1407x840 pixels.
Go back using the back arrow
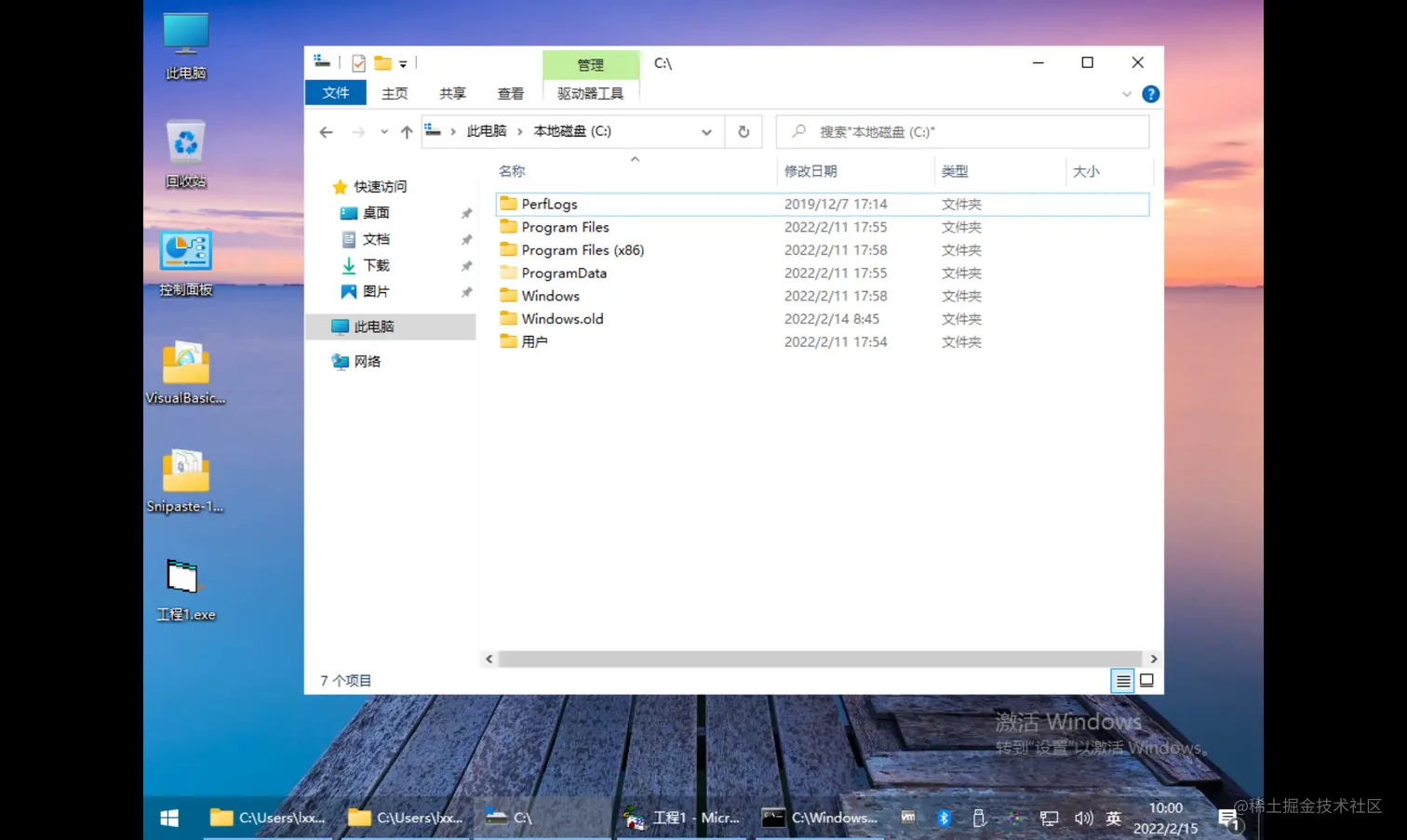[x=326, y=132]
